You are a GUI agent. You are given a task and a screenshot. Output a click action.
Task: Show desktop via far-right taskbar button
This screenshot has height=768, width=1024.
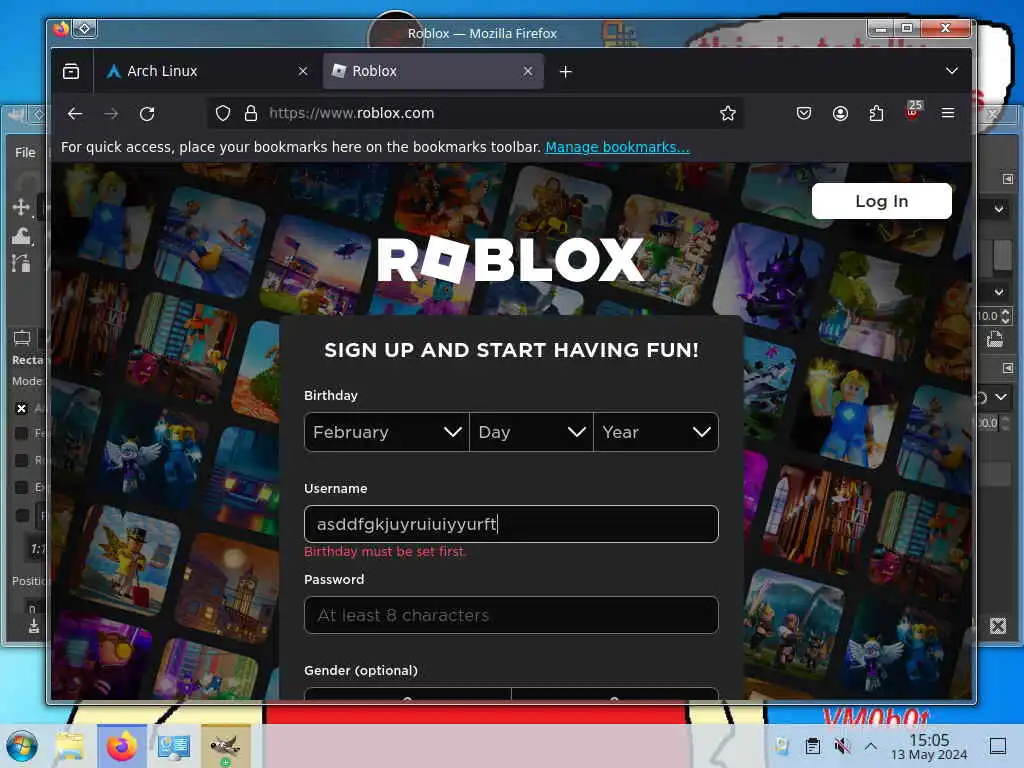coord(998,746)
